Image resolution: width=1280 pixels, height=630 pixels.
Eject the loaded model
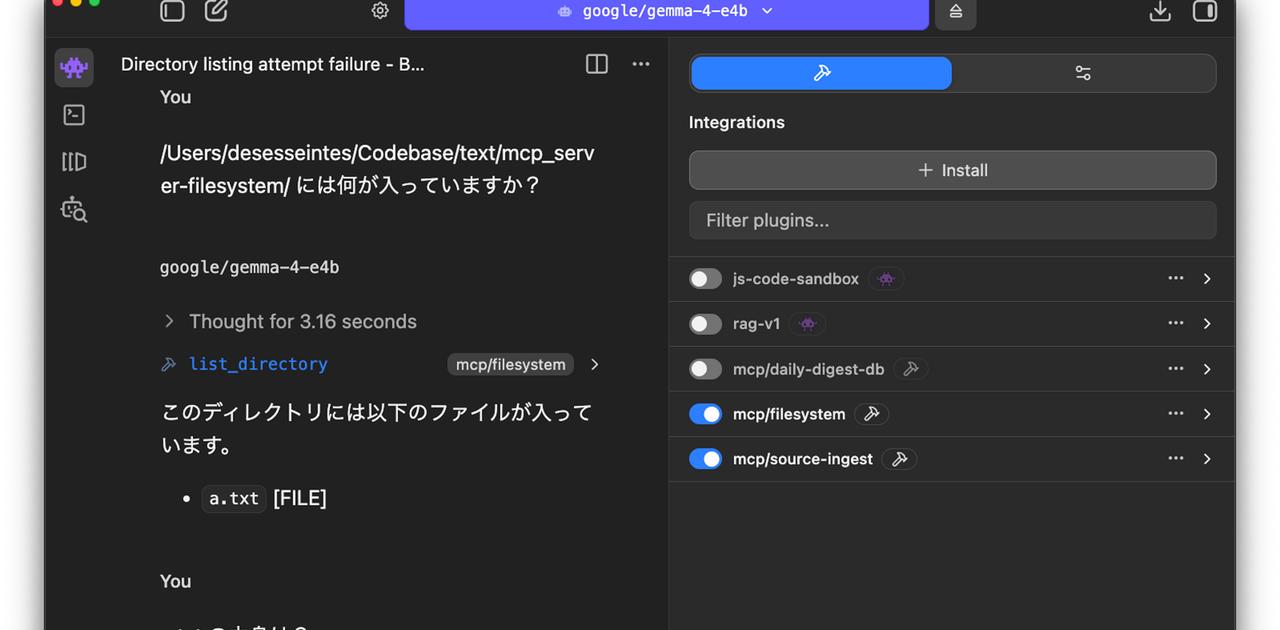coord(956,11)
